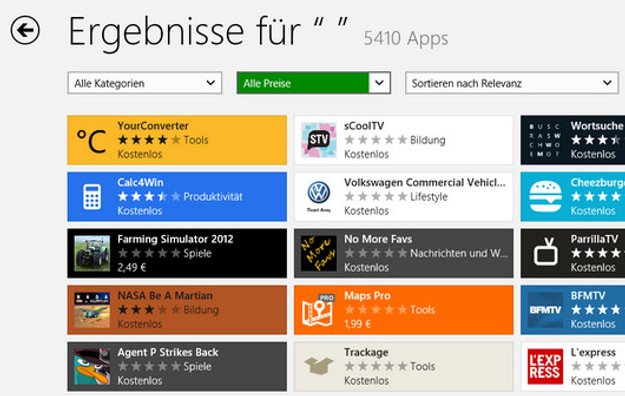Click the Trackage box icon

(x=318, y=366)
